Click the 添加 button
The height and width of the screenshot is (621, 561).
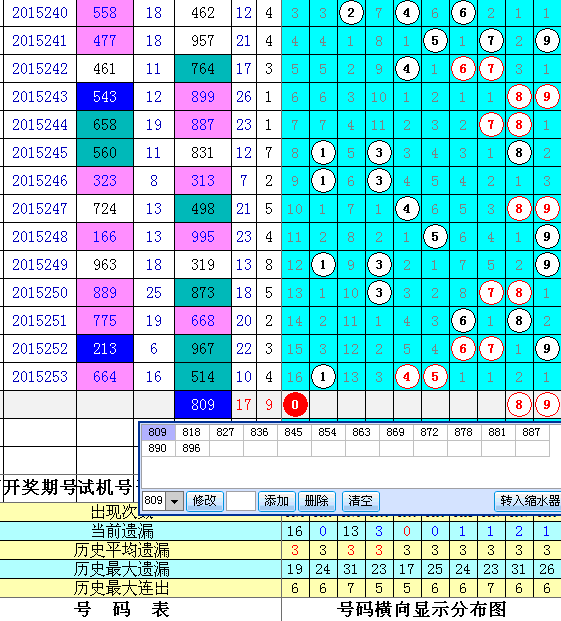tap(276, 501)
